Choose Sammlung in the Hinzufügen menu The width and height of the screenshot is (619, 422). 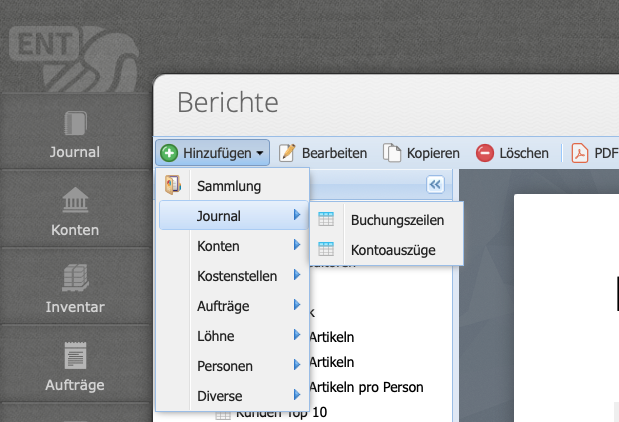tap(229, 186)
